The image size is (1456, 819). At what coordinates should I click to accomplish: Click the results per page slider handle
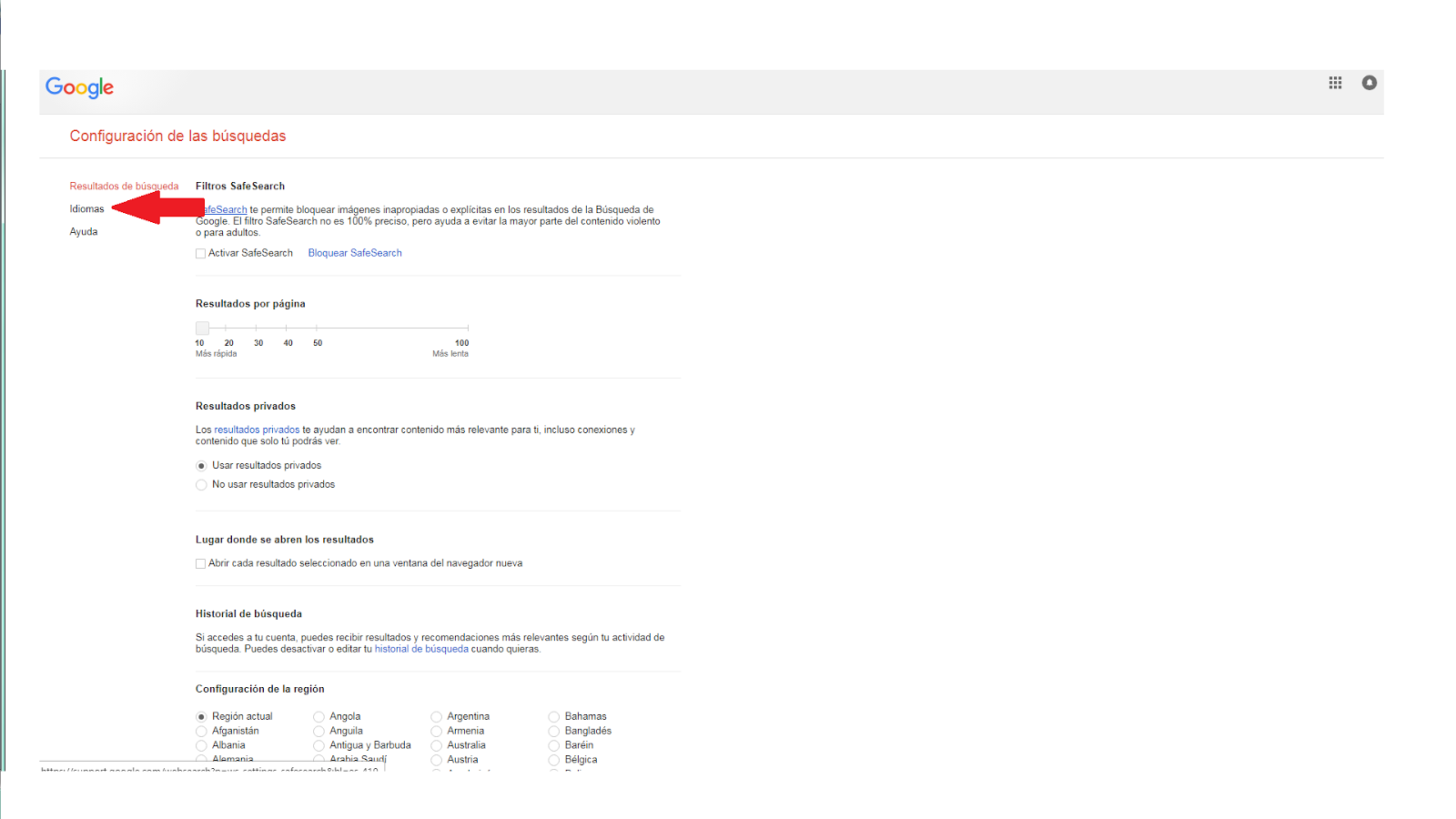click(x=202, y=328)
